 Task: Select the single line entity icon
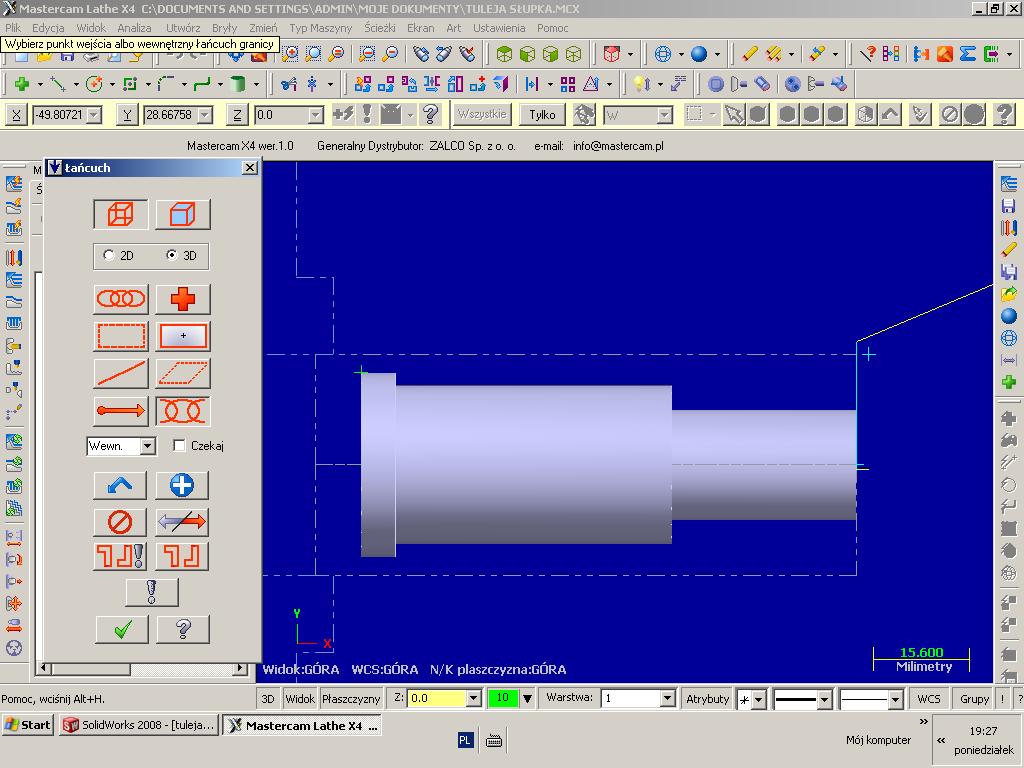[121, 374]
